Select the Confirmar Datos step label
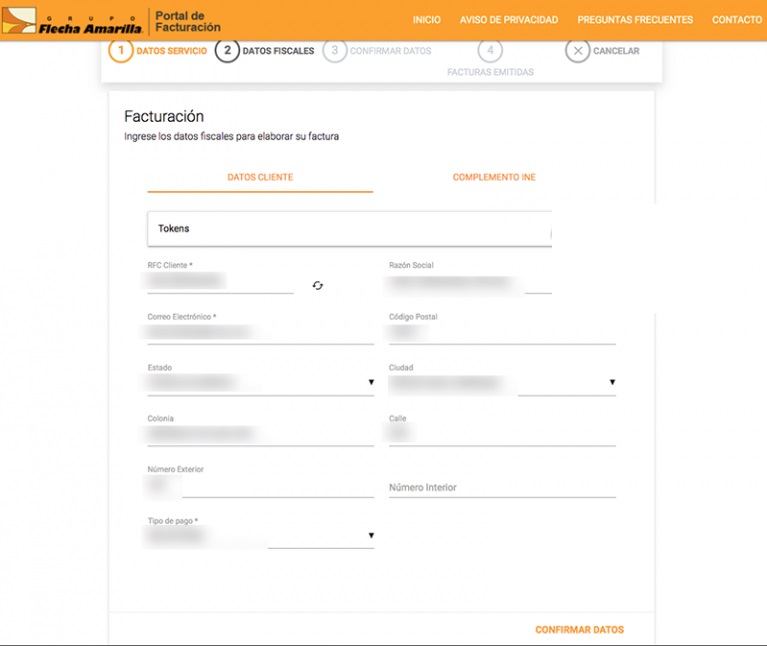 click(x=390, y=51)
